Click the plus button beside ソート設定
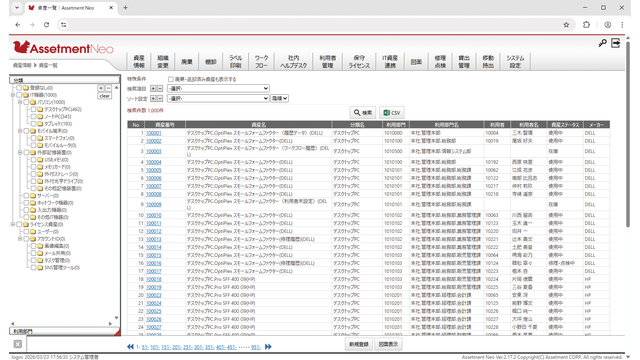640x360 pixels. pos(153,99)
